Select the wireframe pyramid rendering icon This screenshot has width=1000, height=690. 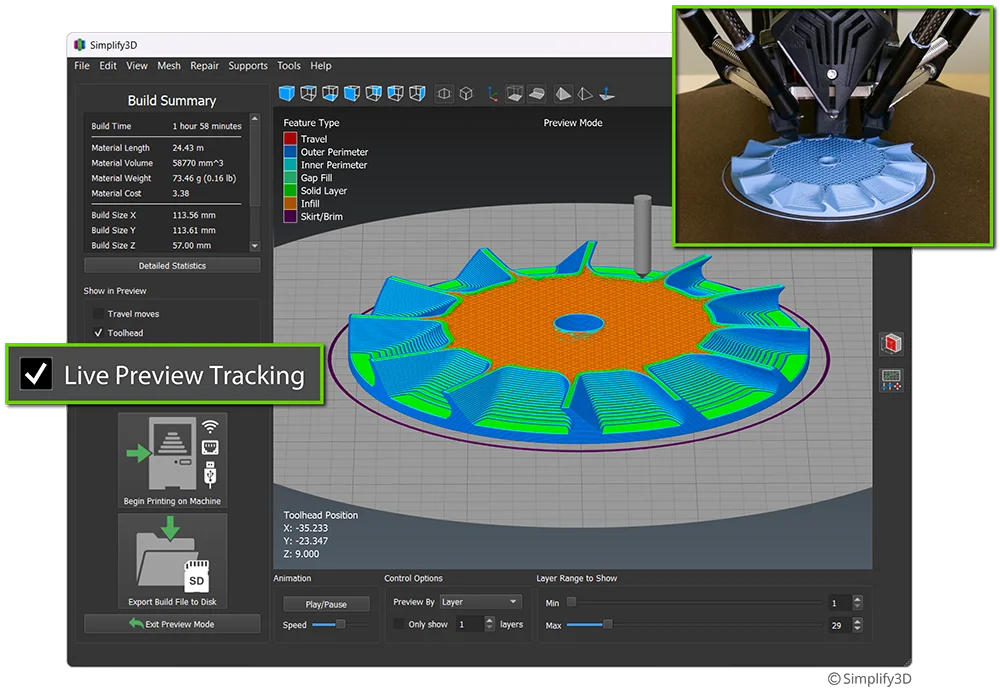pos(585,94)
